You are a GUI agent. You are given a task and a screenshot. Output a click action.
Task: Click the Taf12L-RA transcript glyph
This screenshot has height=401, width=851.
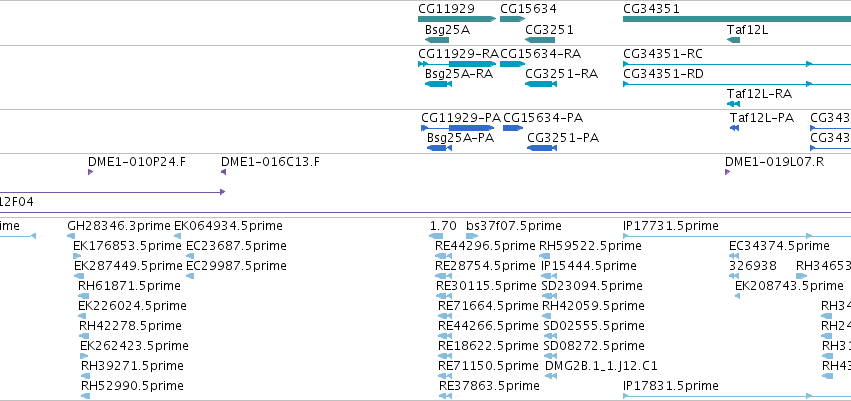(733, 104)
